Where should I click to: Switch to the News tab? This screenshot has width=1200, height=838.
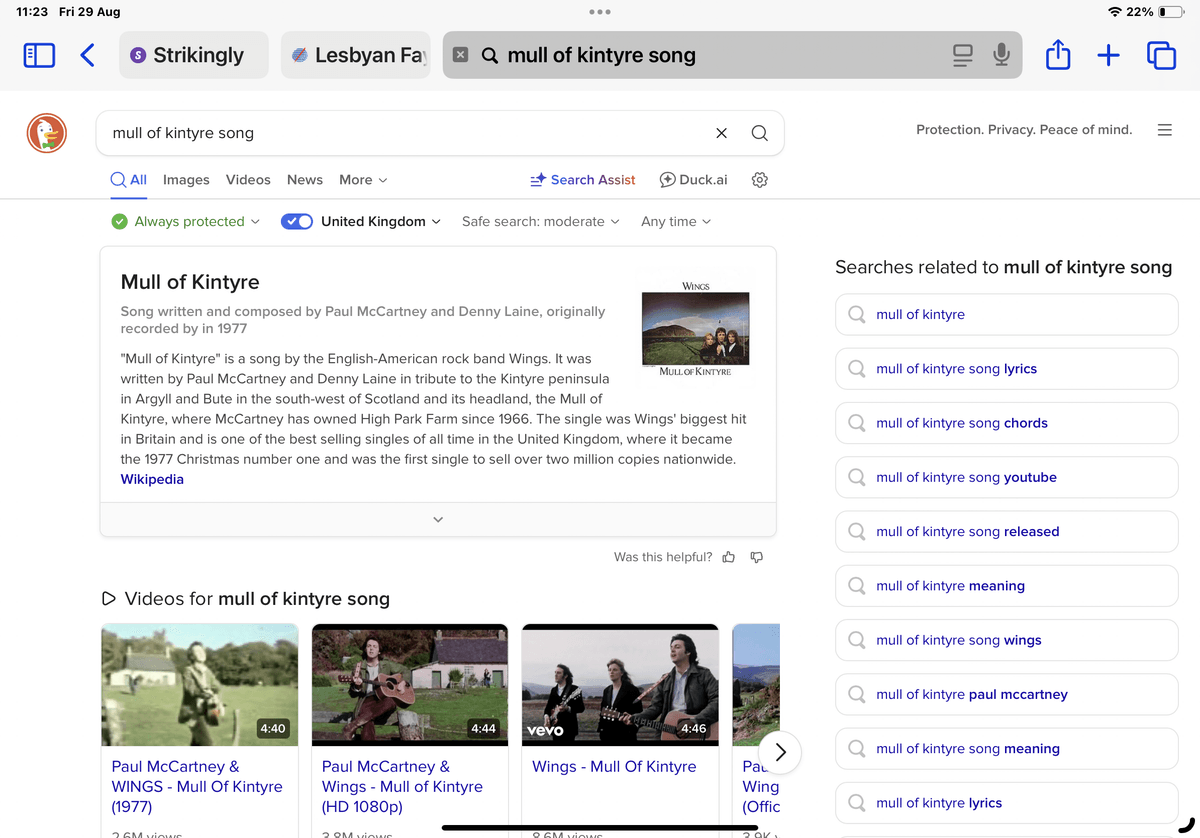pos(305,180)
